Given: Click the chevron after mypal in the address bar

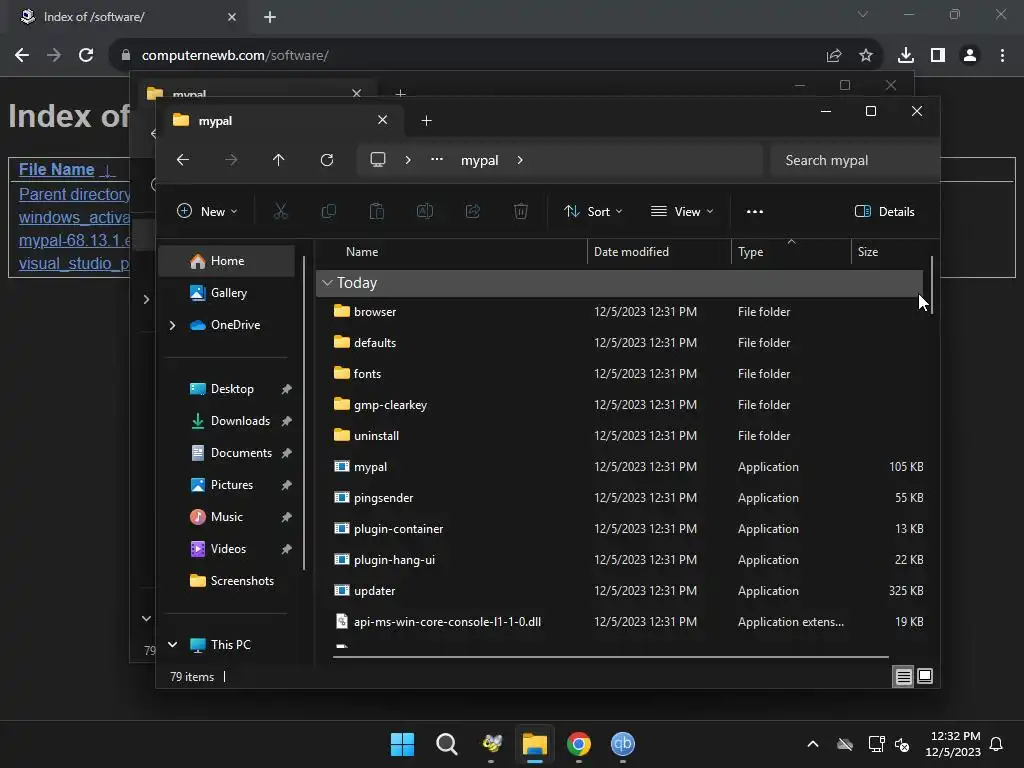Looking at the screenshot, I should [520, 160].
